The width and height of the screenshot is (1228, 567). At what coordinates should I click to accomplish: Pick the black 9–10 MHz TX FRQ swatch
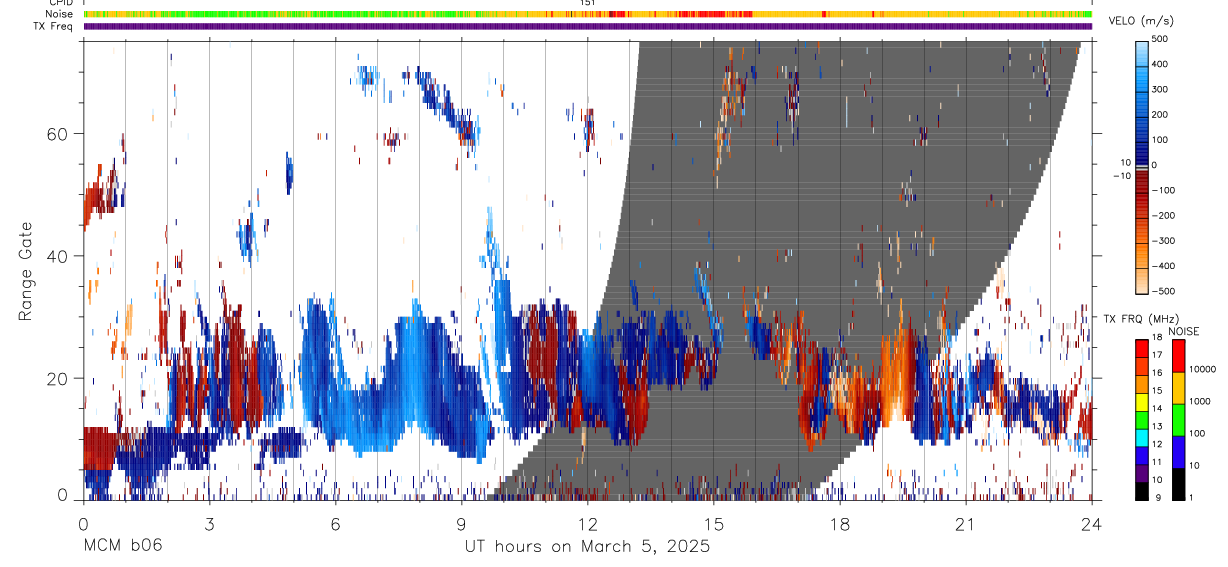(1142, 491)
